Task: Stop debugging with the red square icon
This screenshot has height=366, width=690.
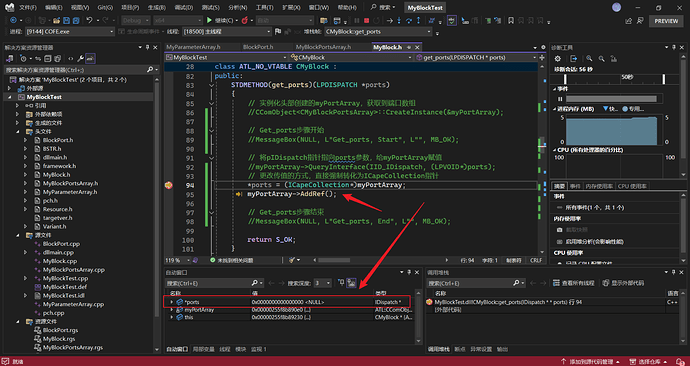Action: [x=367, y=20]
